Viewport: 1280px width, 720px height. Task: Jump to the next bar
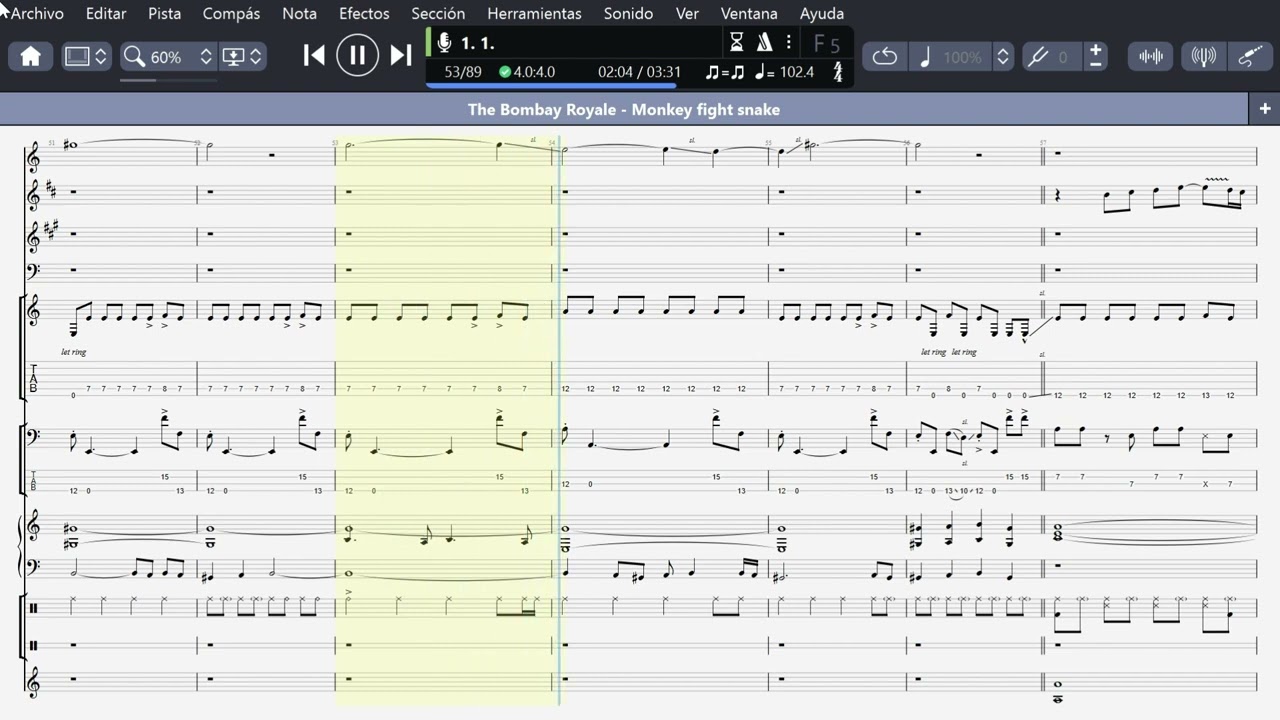coord(401,56)
